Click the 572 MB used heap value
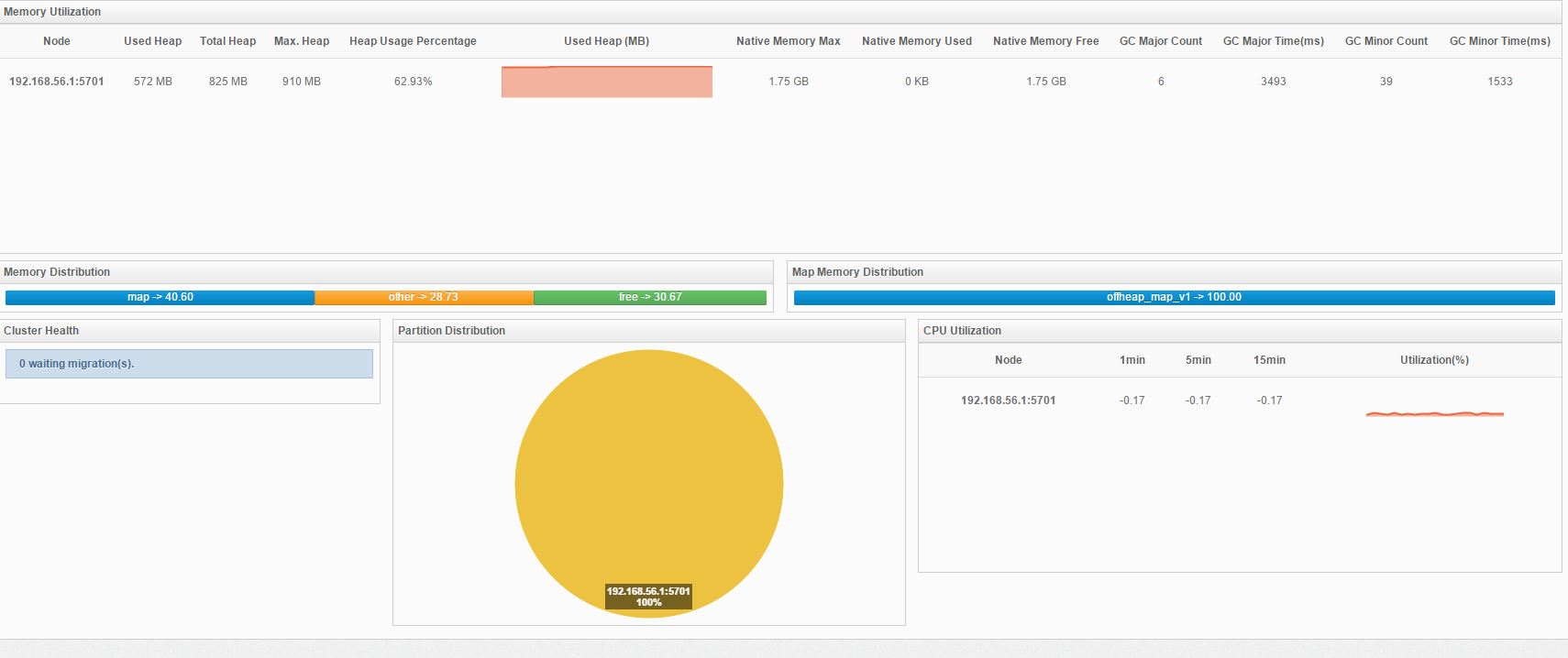 coord(153,82)
